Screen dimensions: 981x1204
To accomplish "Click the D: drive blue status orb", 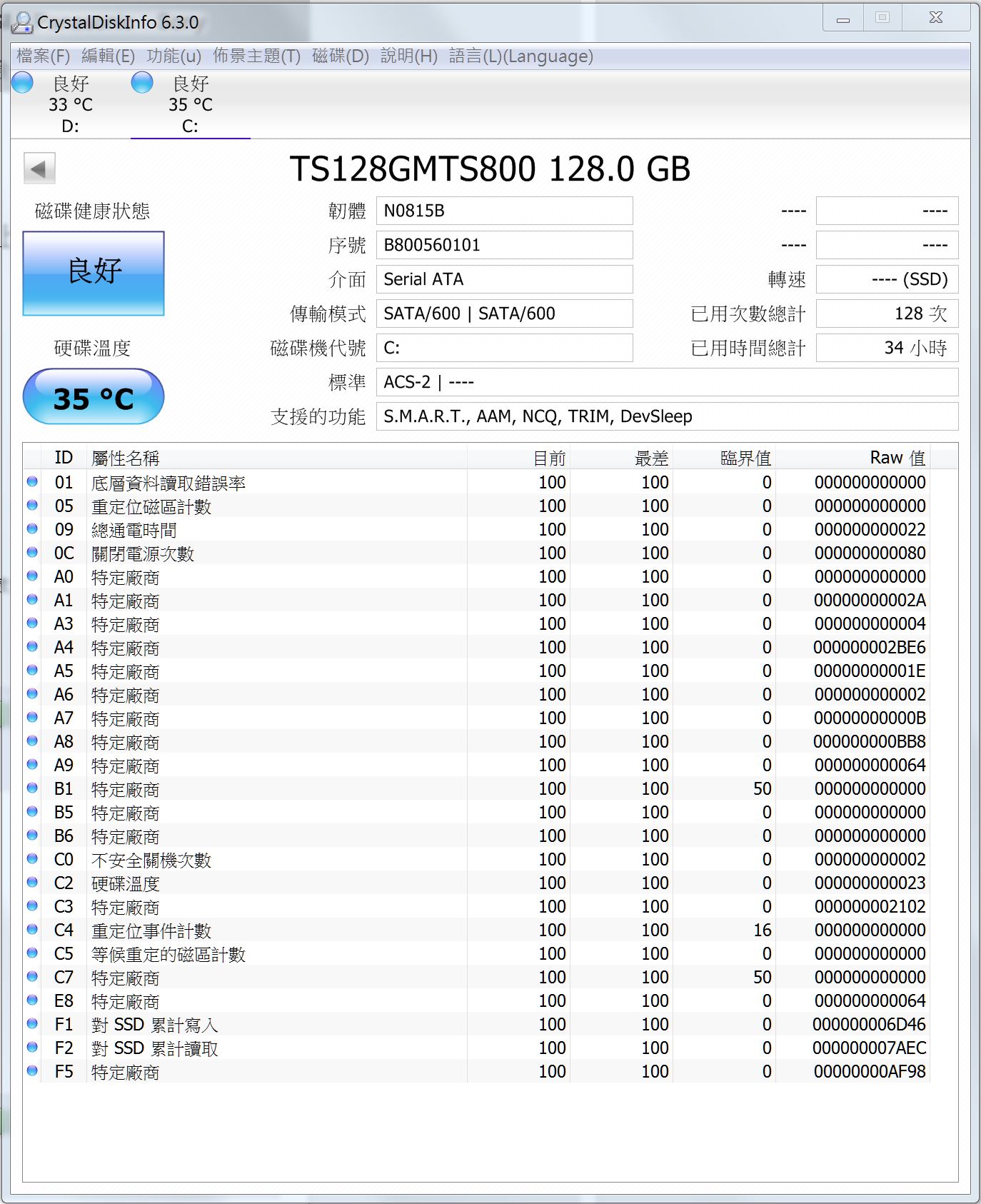I will [23, 82].
